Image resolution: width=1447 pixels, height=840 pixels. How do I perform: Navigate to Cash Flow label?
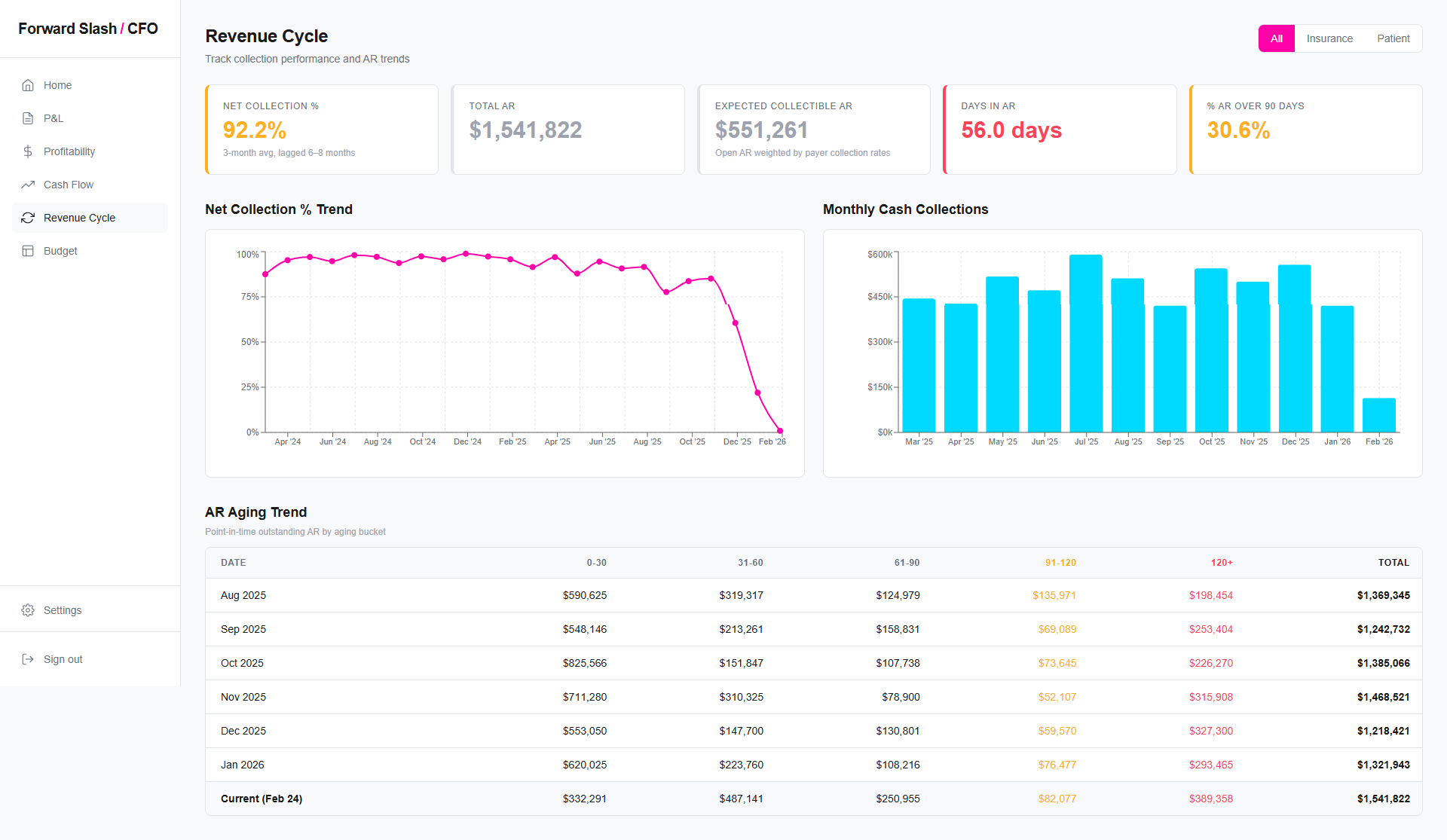[69, 185]
